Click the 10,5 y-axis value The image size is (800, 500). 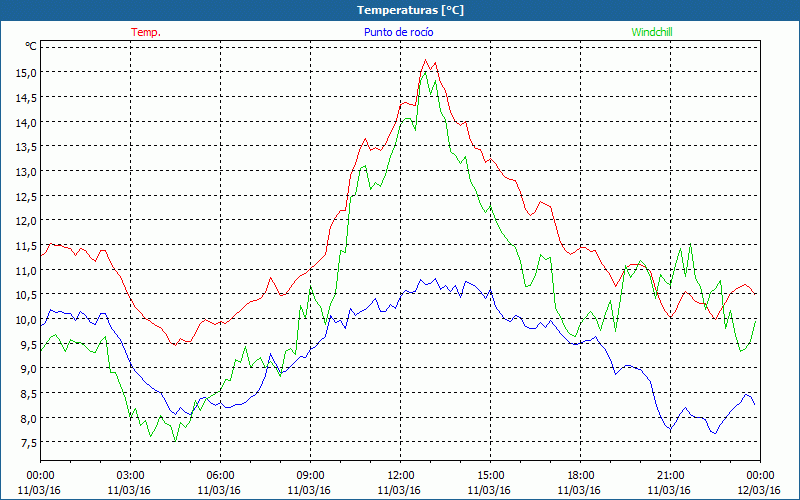tap(26, 295)
